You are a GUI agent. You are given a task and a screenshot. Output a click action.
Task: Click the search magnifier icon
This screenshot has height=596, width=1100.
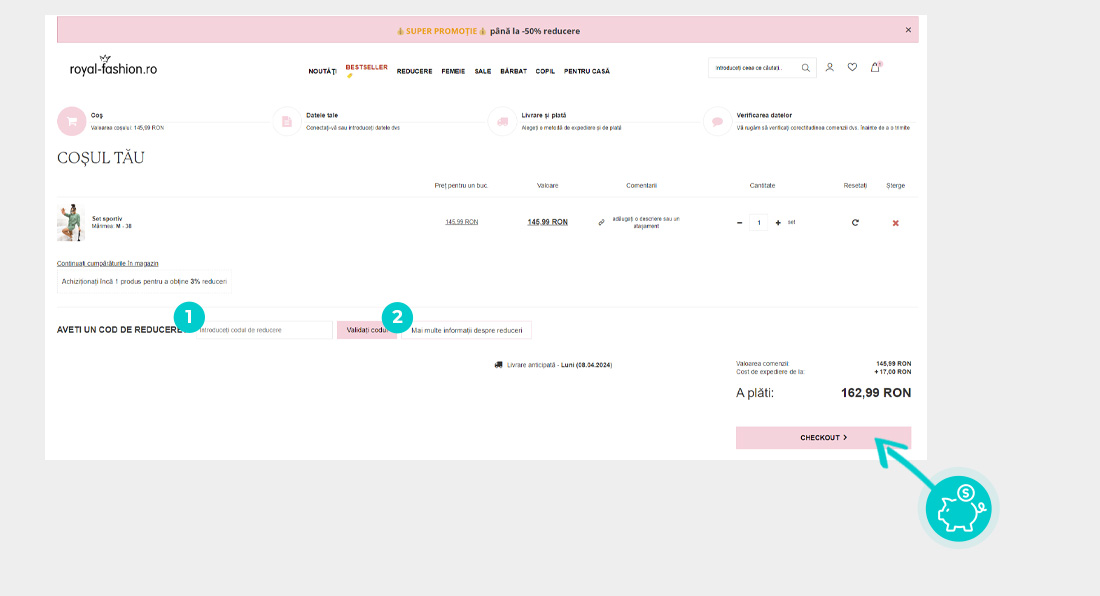(x=806, y=68)
